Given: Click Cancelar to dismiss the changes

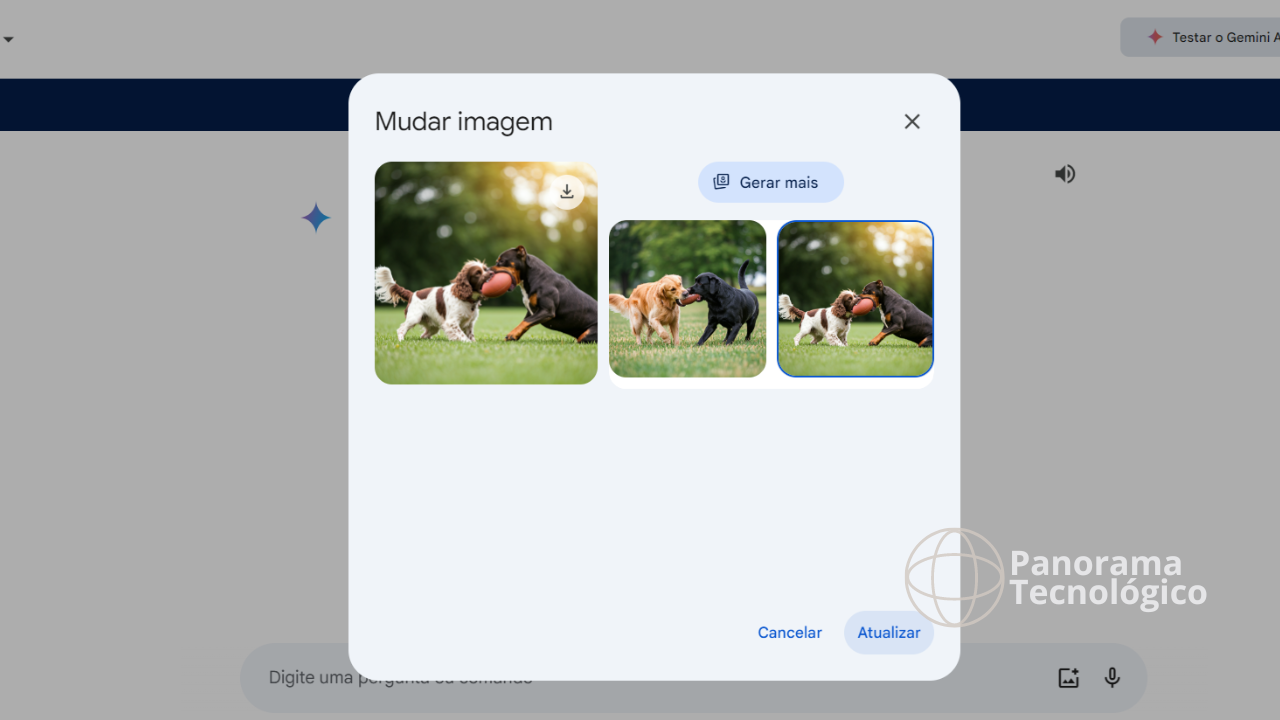Looking at the screenshot, I should pos(789,632).
